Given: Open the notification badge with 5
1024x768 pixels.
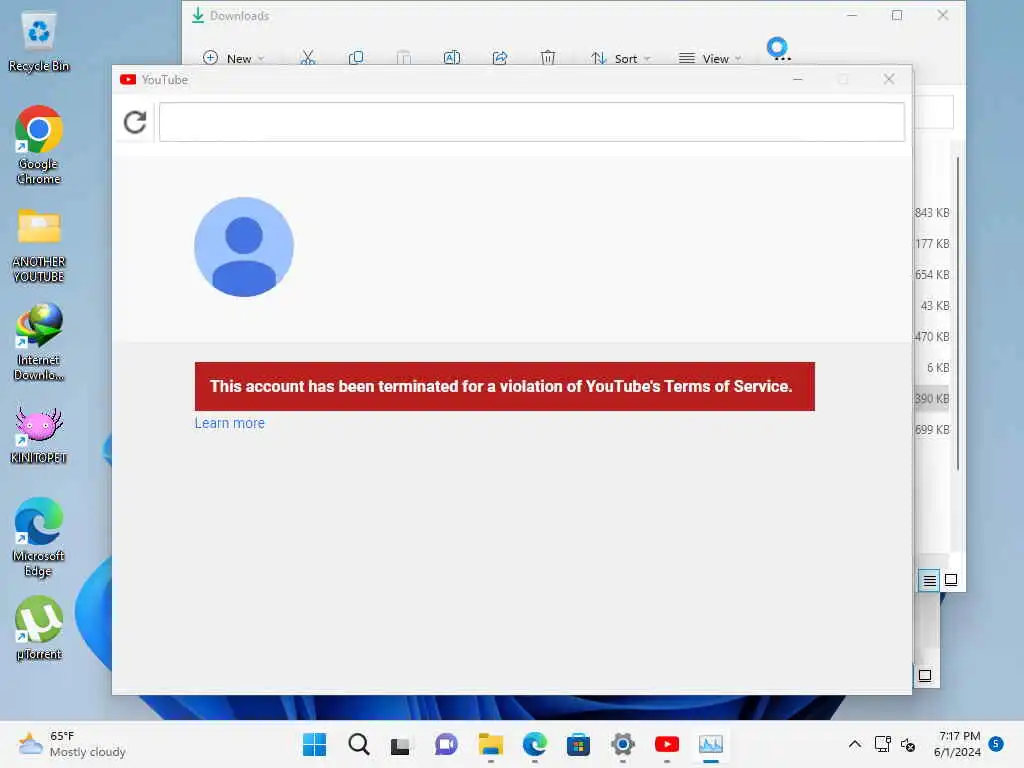Looking at the screenshot, I should [x=996, y=743].
